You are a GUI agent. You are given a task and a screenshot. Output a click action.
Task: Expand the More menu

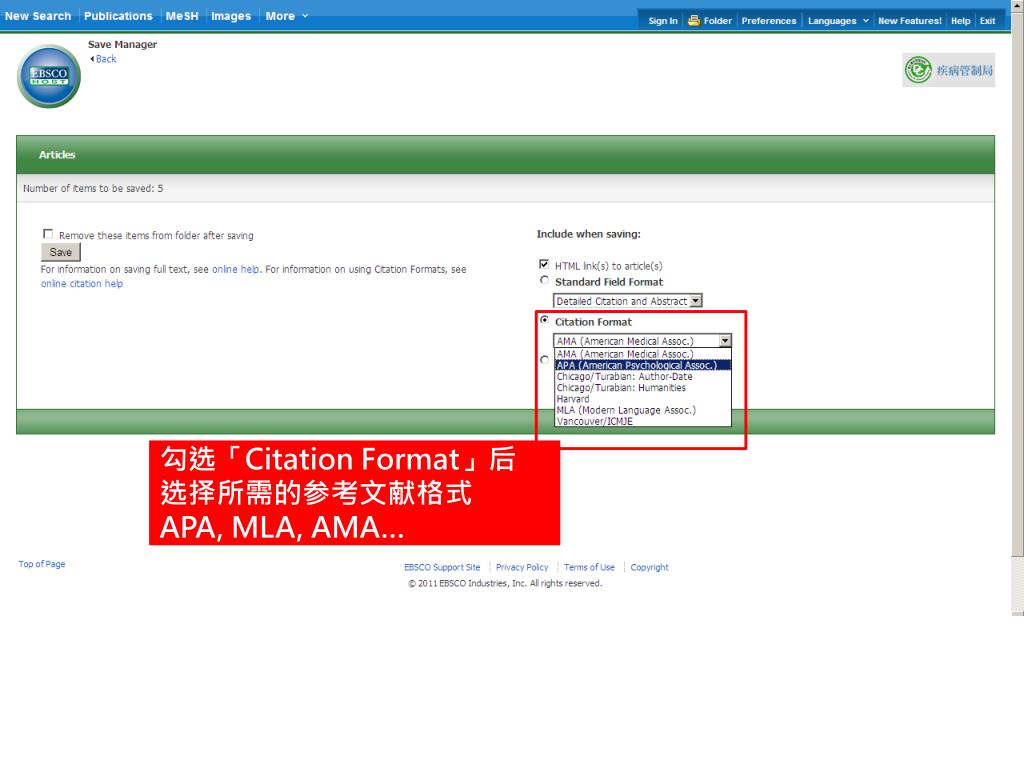coord(286,16)
